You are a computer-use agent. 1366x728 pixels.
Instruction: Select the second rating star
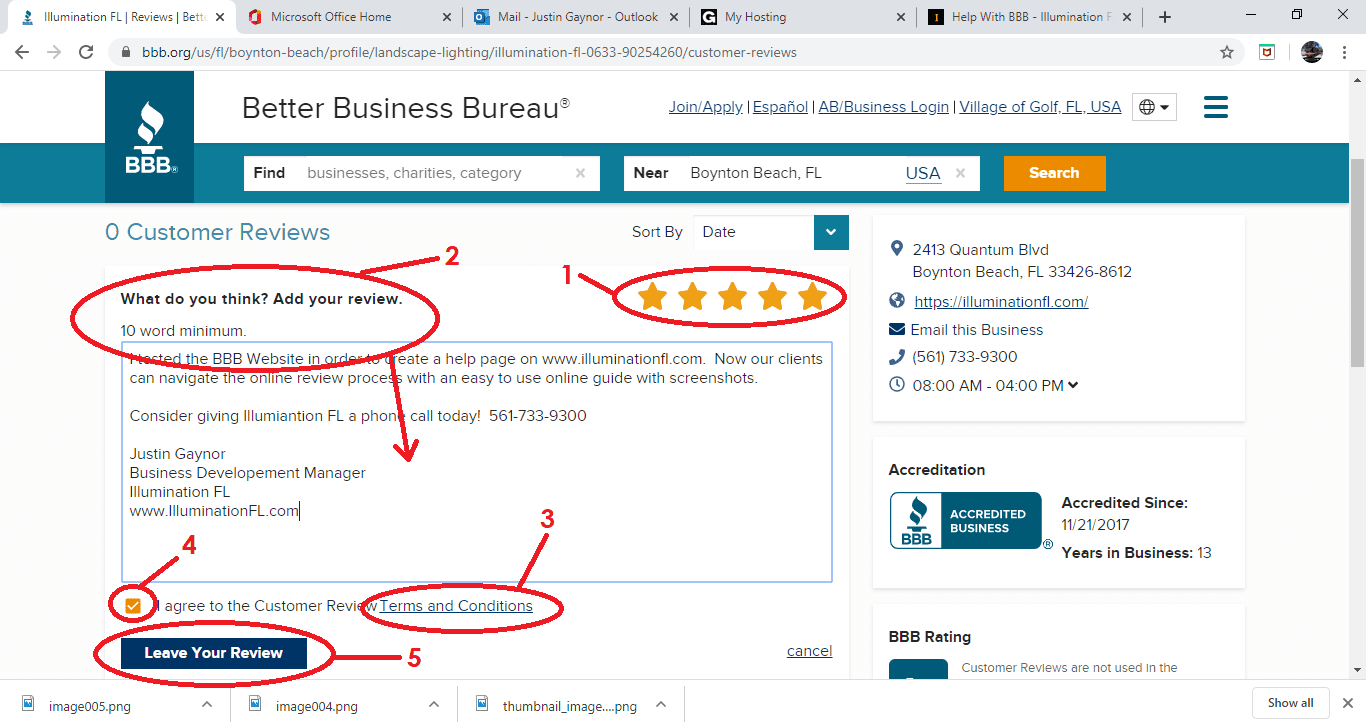[692, 296]
